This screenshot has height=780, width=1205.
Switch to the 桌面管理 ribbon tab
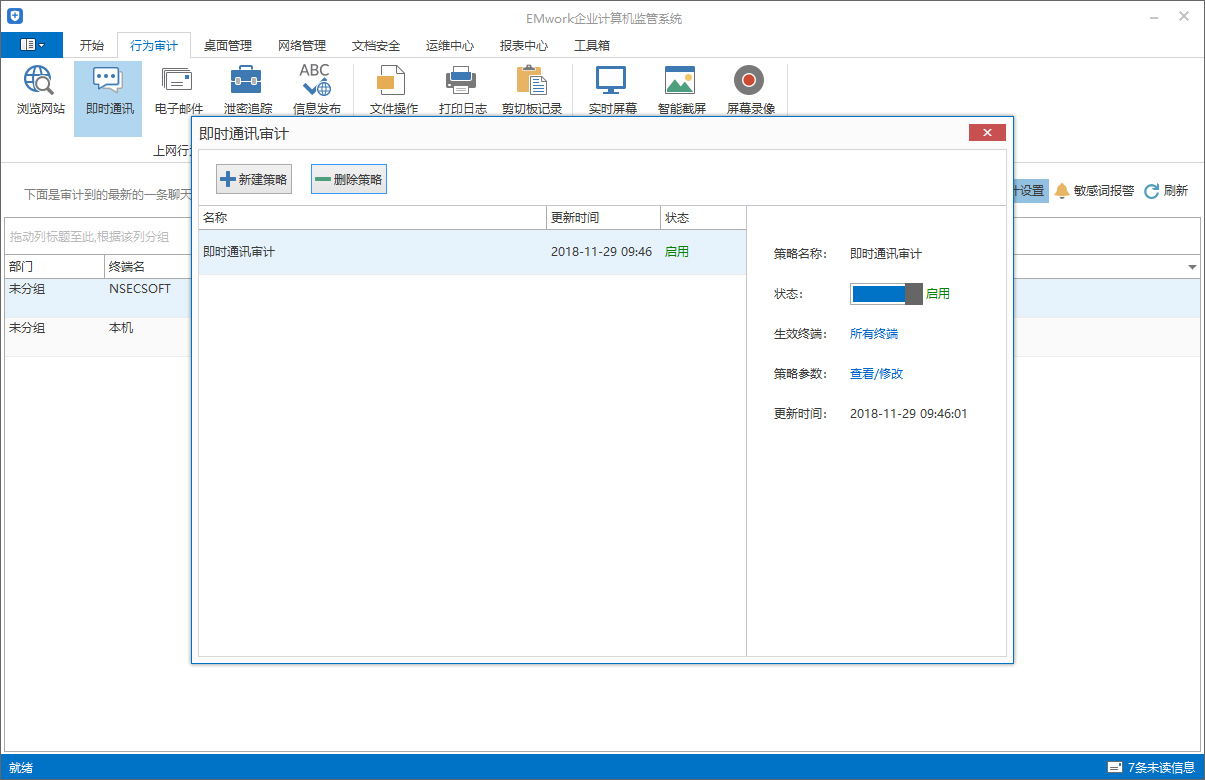click(x=227, y=45)
